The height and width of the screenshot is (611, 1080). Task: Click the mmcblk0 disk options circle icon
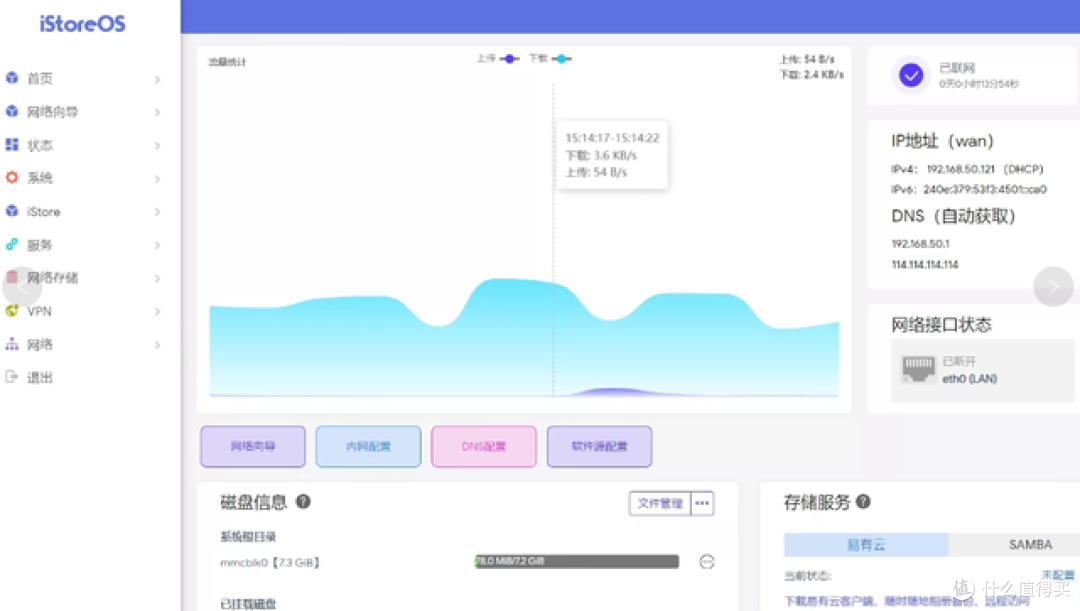coord(707,562)
